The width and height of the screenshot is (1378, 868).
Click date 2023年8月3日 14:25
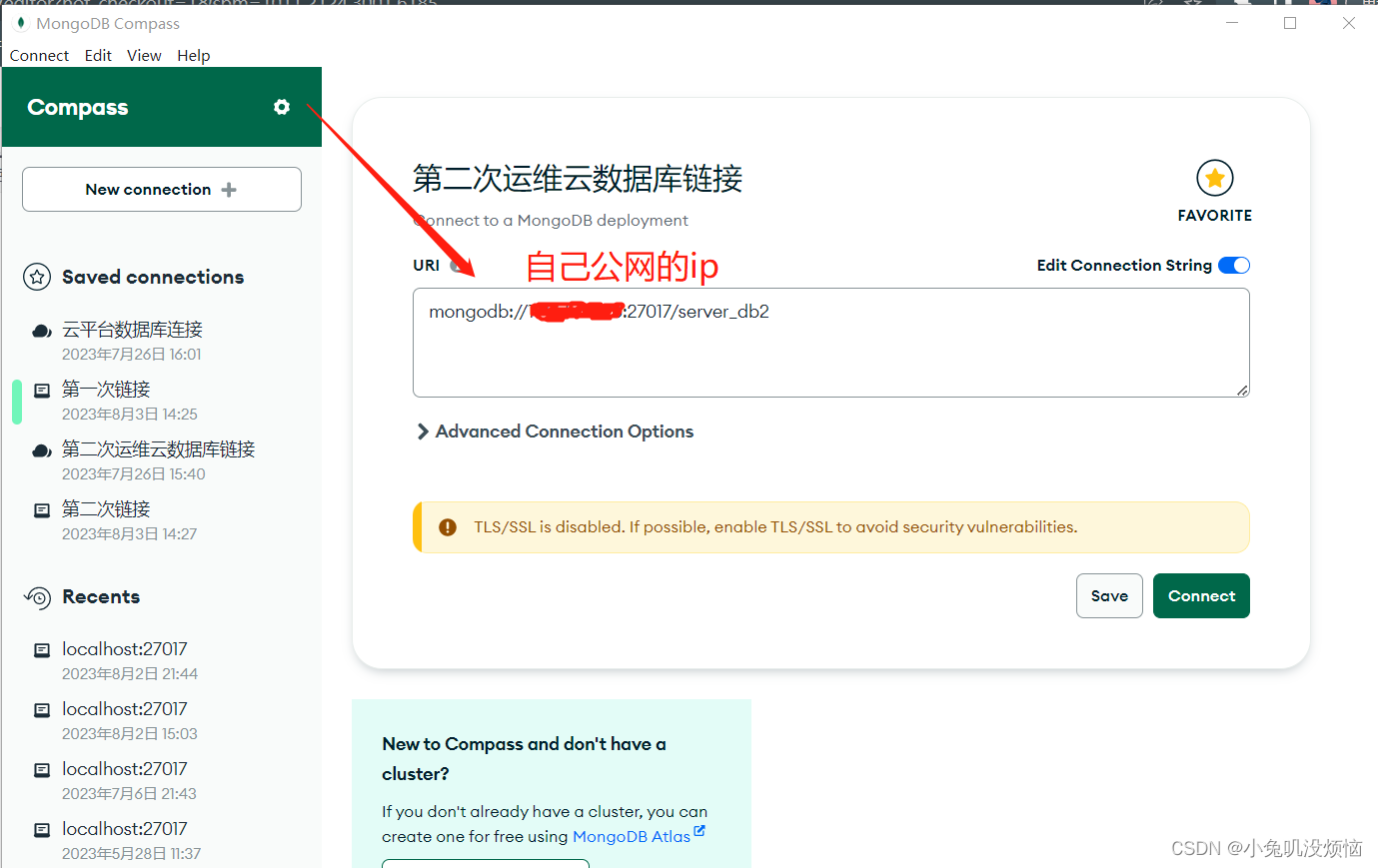coord(130,415)
